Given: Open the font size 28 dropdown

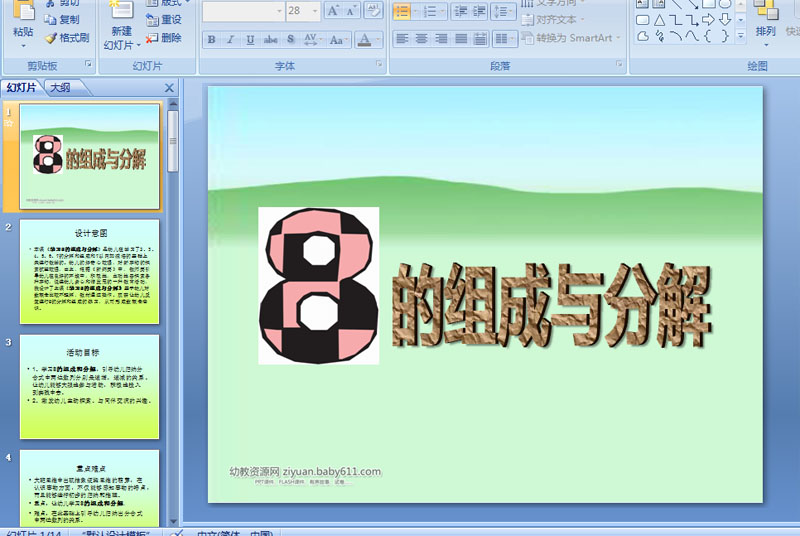Looking at the screenshot, I should tap(315, 11).
